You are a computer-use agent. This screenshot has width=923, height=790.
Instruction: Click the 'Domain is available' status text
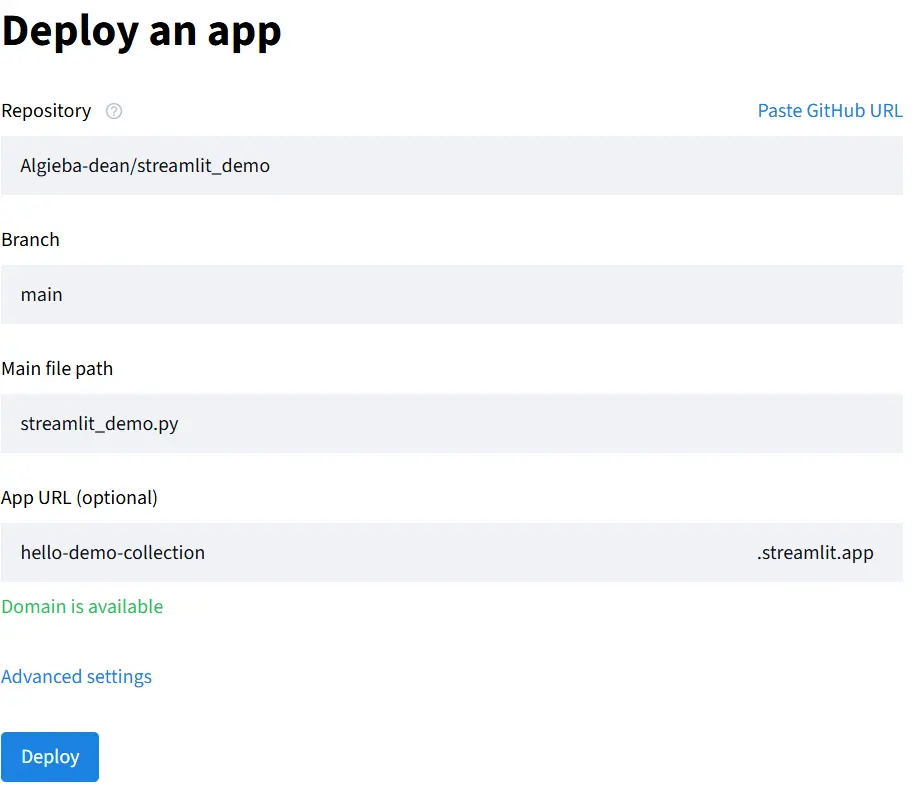(82, 606)
